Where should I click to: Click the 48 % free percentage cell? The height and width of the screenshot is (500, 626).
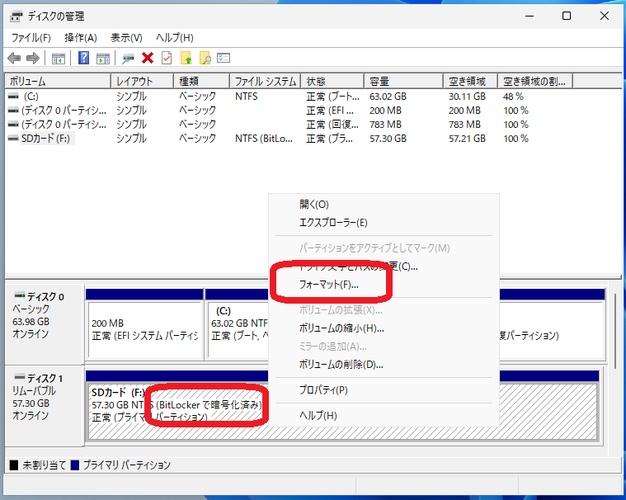point(513,96)
